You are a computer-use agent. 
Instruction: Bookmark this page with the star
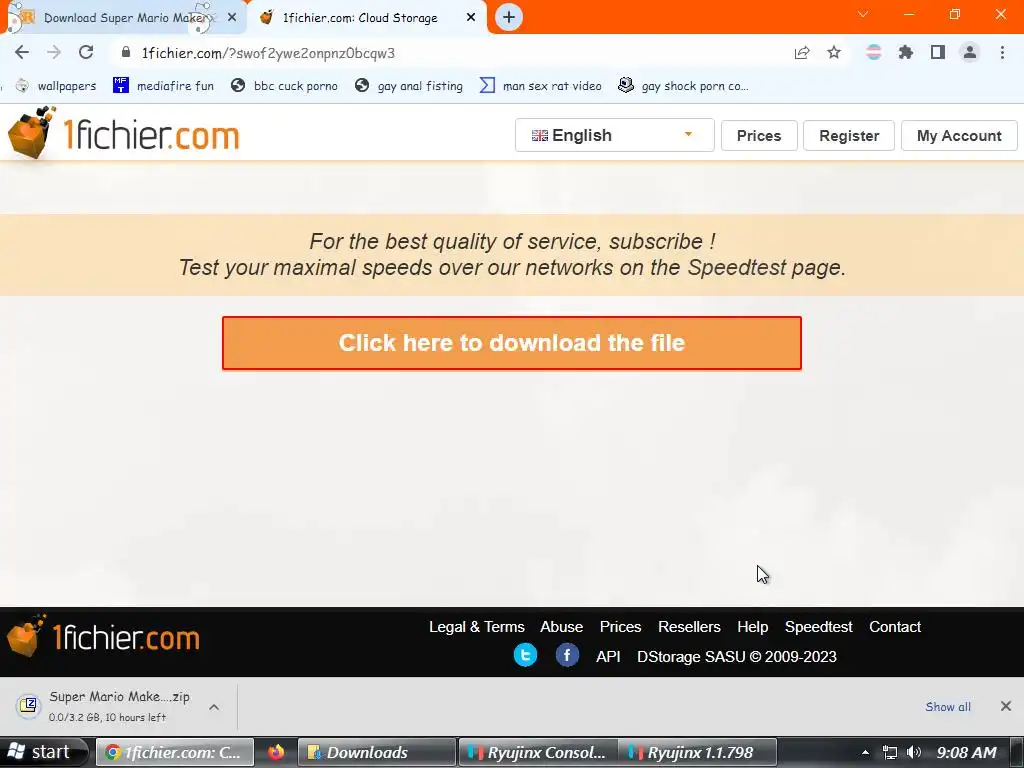click(x=834, y=53)
